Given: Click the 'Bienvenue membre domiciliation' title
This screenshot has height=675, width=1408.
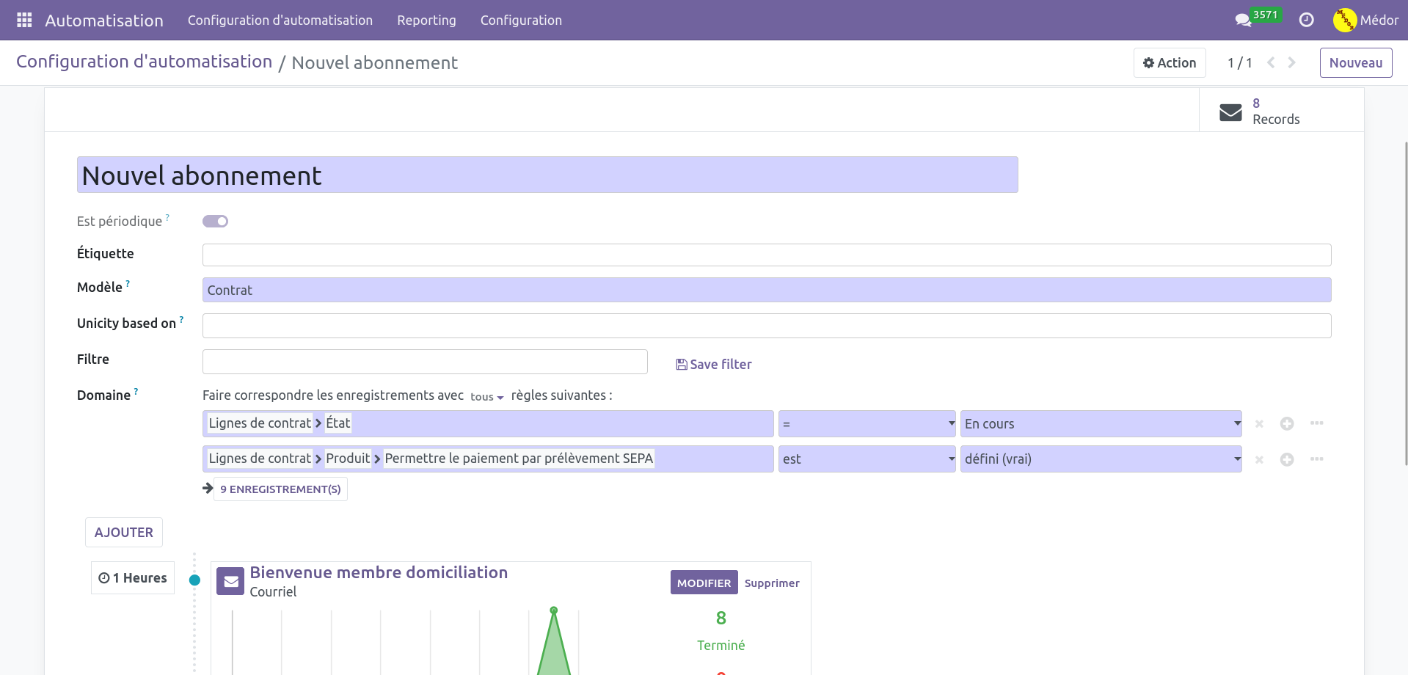Looking at the screenshot, I should [x=379, y=573].
